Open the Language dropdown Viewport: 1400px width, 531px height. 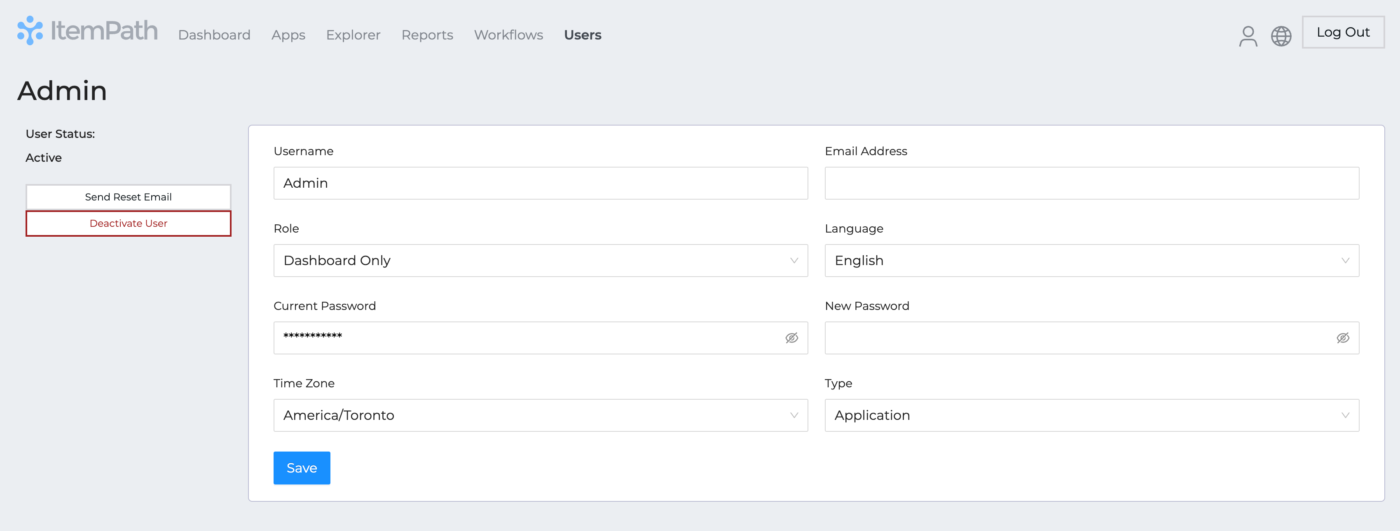pyautogui.click(x=1092, y=260)
